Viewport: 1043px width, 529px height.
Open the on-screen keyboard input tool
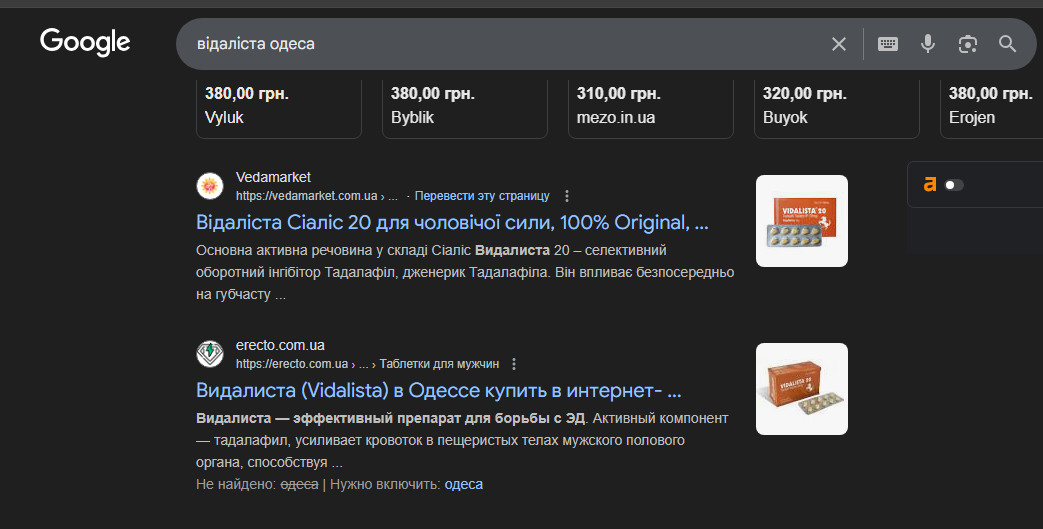[888, 44]
